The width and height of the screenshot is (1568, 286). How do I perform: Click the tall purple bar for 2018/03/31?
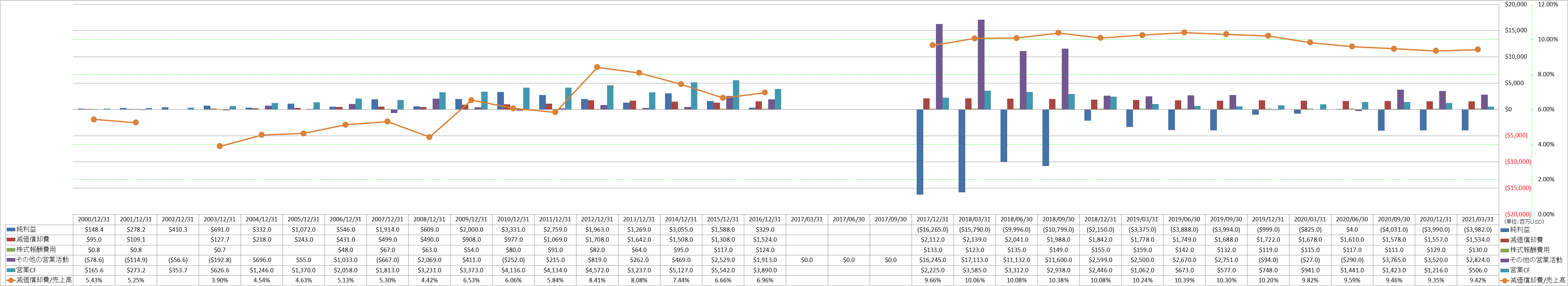coord(981,65)
